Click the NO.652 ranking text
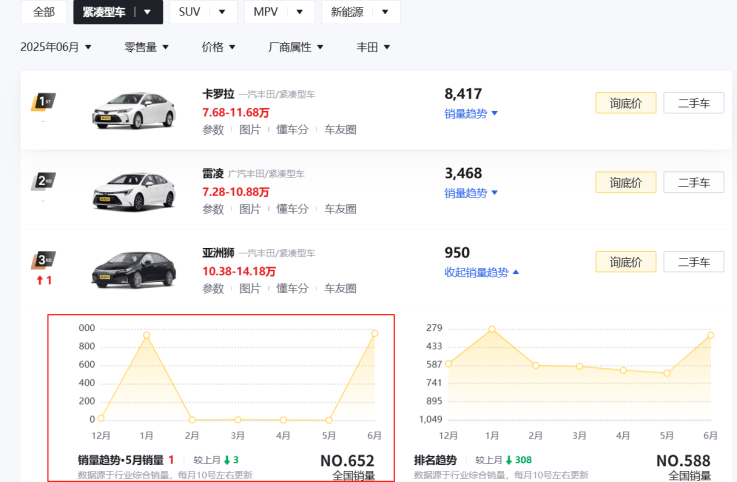 coord(347,460)
